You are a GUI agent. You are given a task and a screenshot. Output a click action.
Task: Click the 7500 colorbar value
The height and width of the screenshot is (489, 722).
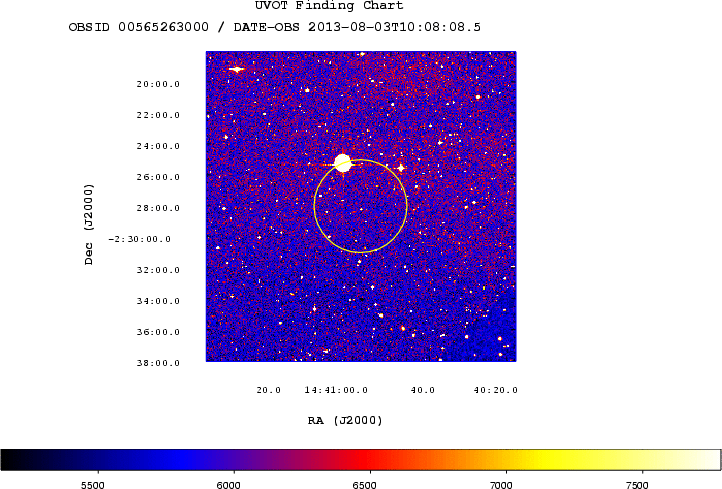click(637, 485)
